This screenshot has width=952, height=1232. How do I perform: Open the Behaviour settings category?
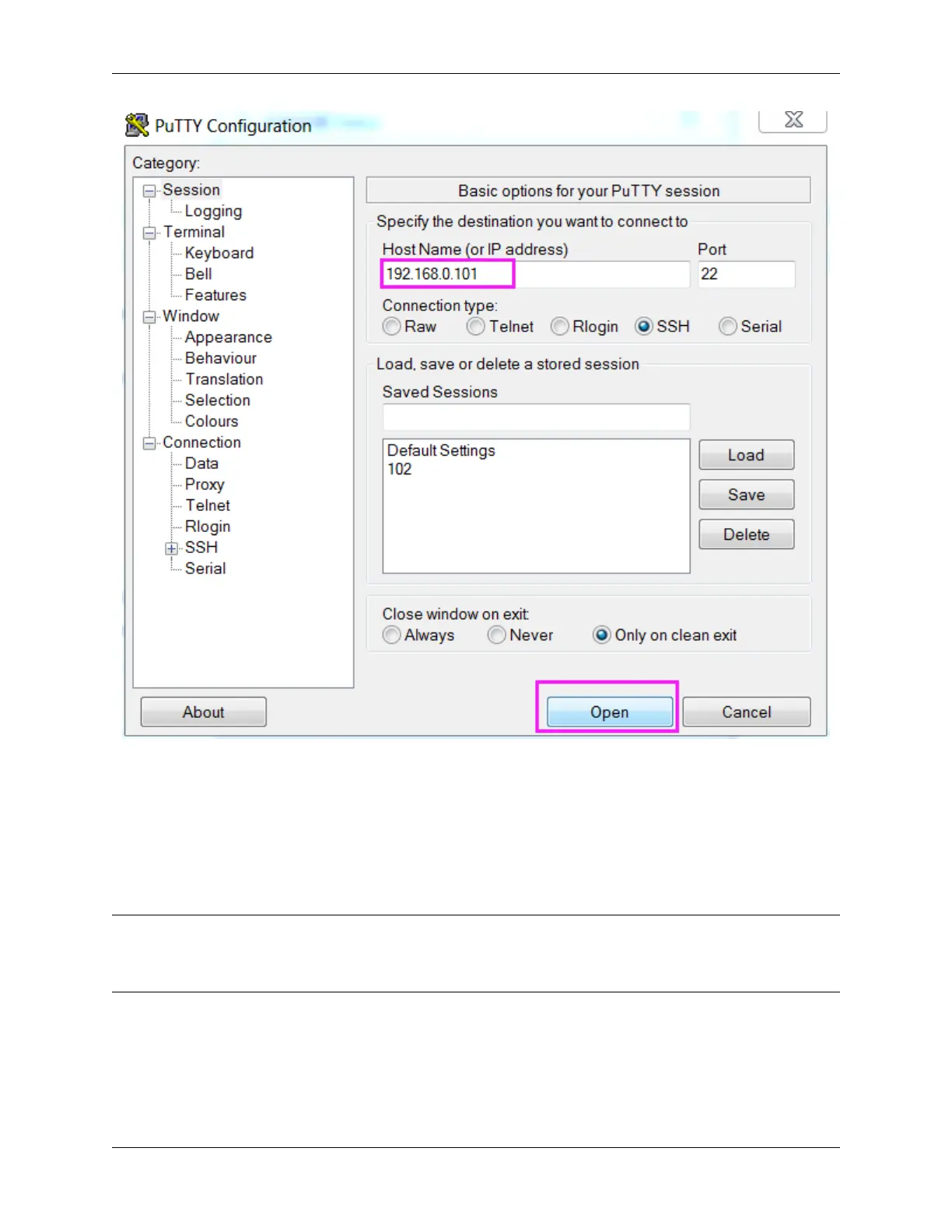coord(221,358)
